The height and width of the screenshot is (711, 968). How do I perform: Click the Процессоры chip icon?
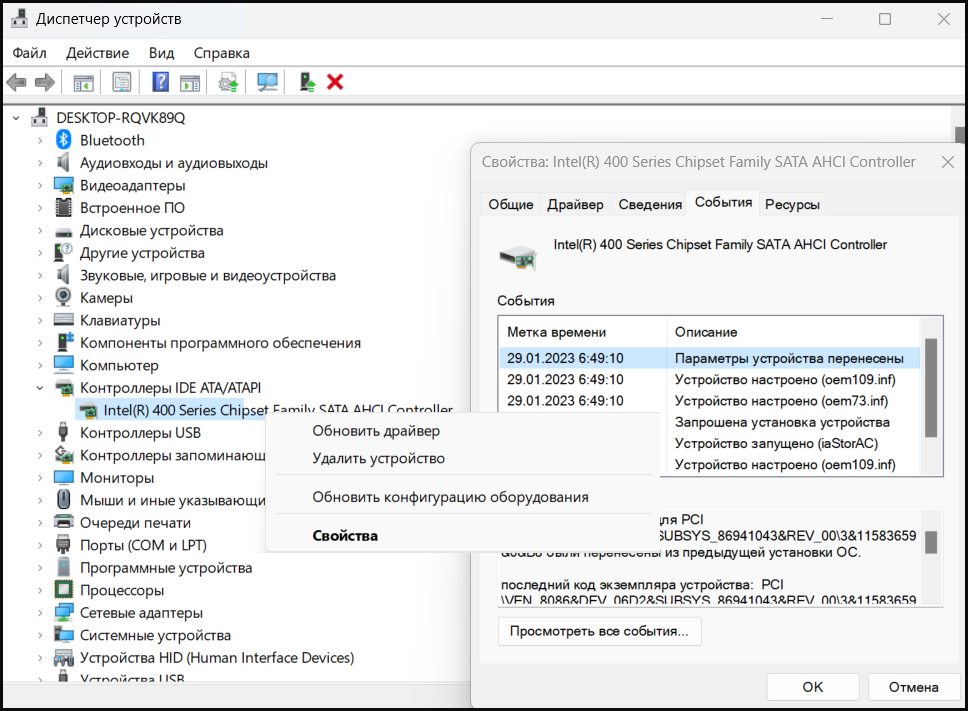click(64, 590)
